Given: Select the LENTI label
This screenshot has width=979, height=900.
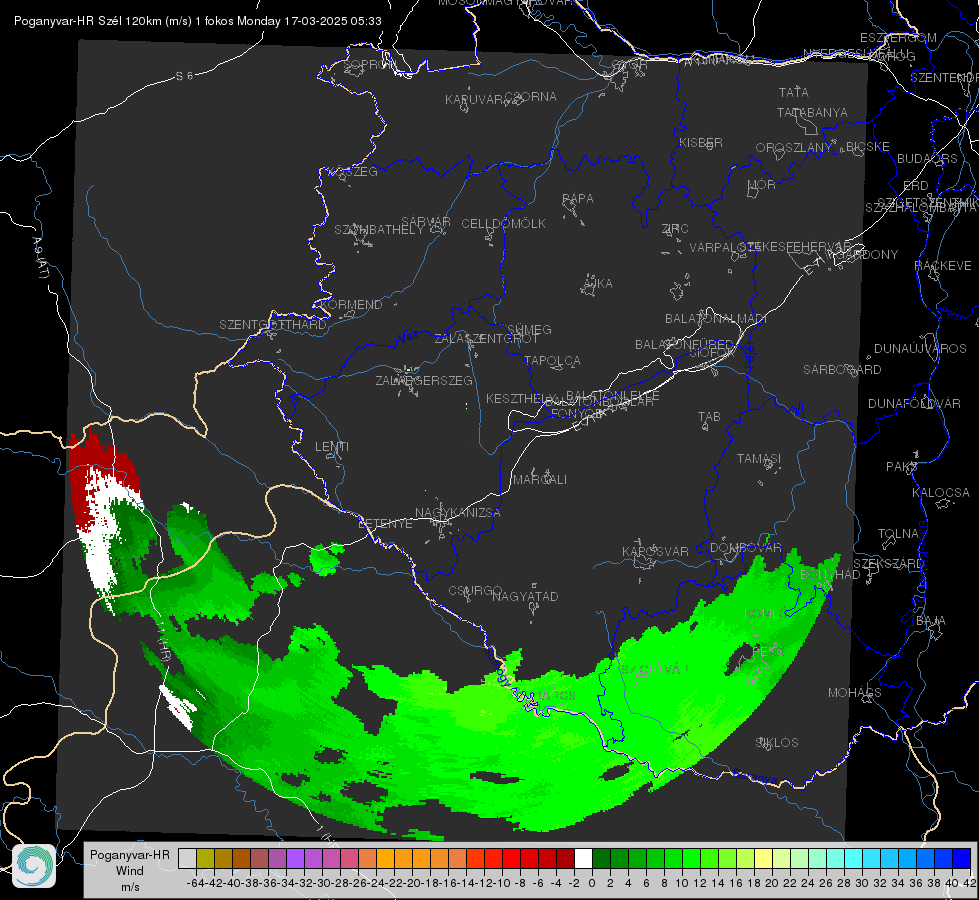Looking at the screenshot, I should [332, 447].
